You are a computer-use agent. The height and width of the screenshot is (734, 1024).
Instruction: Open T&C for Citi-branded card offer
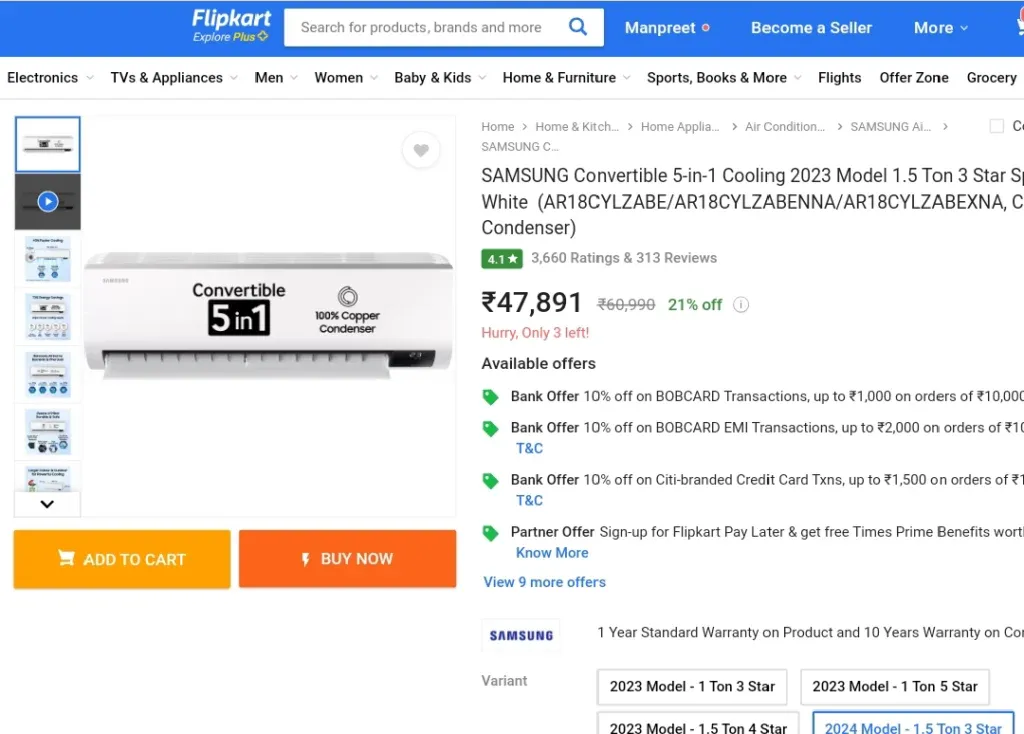[x=529, y=500]
